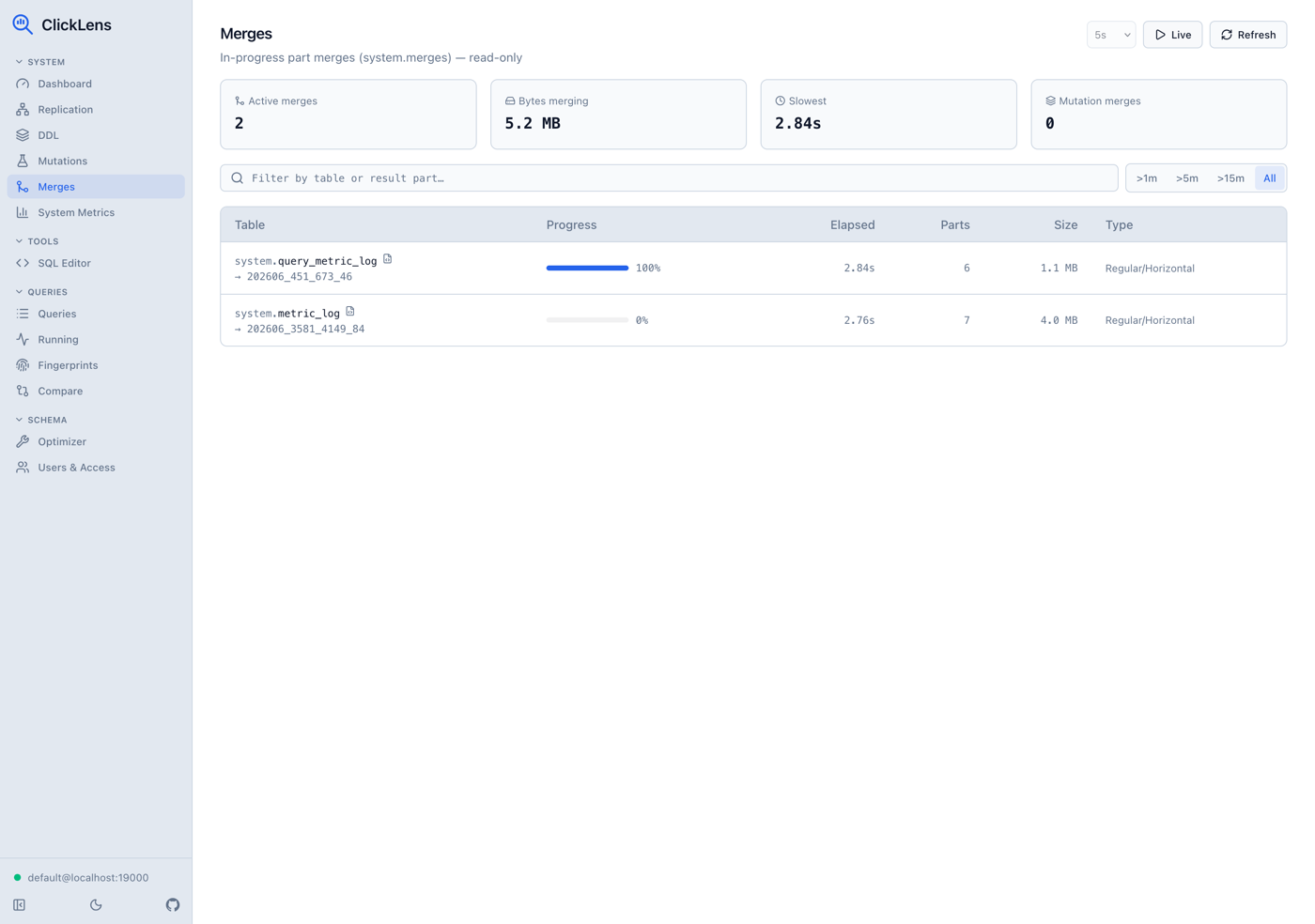Click the Replication sidebar icon

[23, 109]
